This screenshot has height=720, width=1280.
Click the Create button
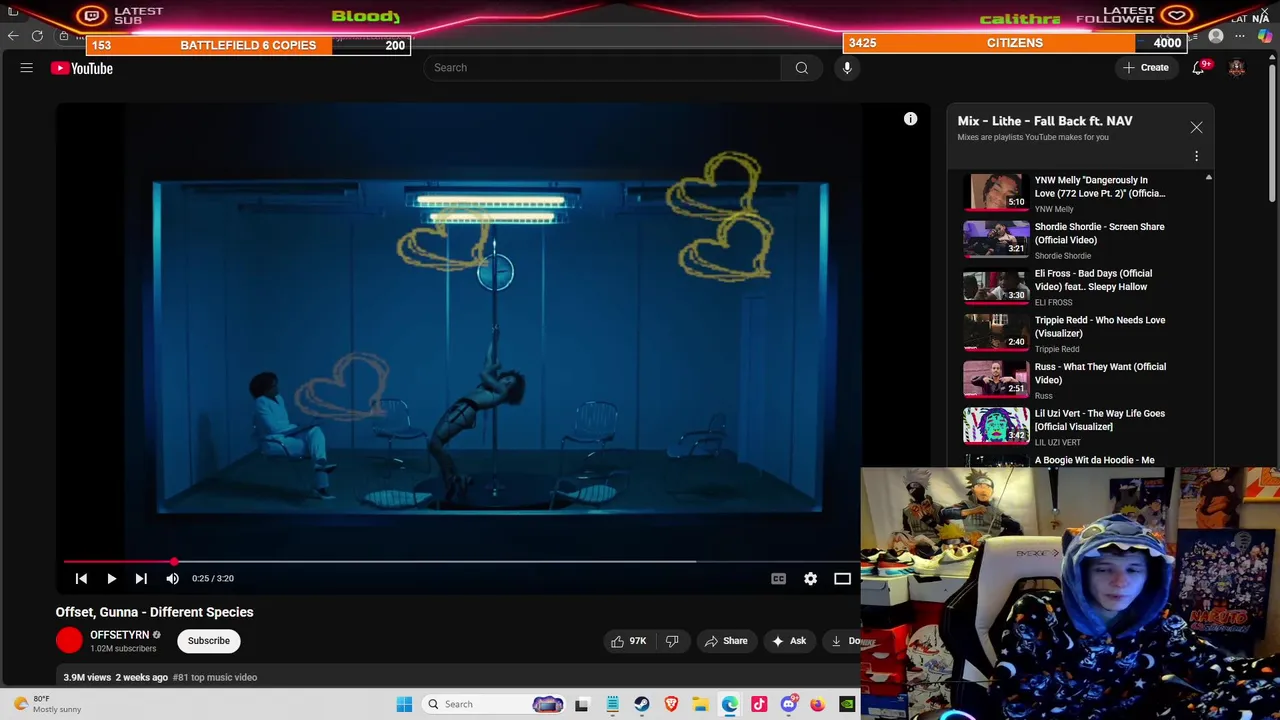(x=1146, y=68)
